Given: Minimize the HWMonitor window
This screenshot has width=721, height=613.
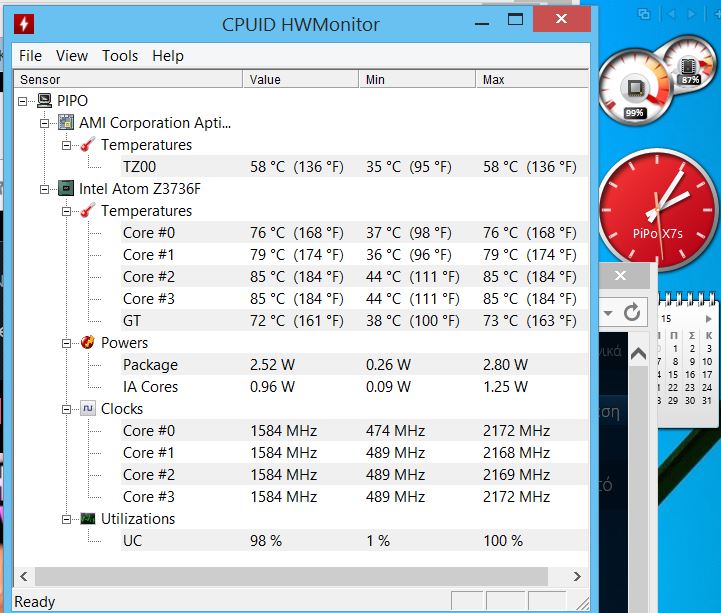Looking at the screenshot, I should [482, 21].
